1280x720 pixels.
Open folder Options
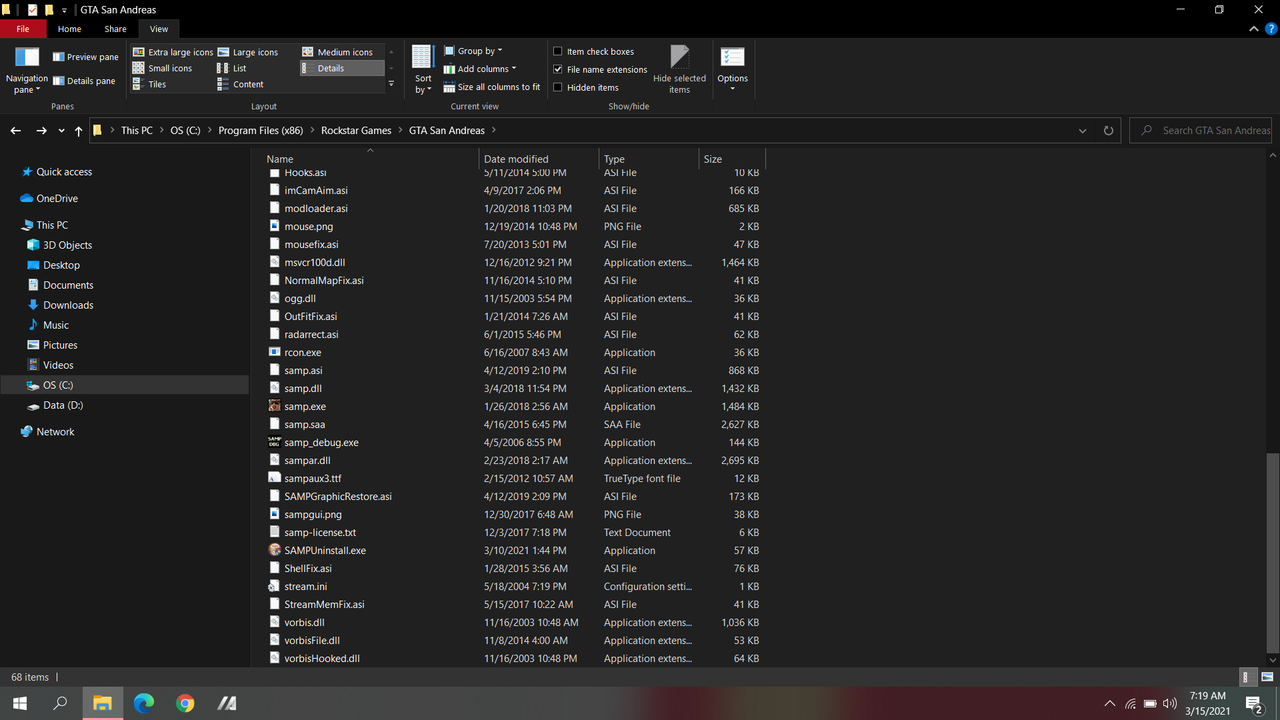[732, 69]
